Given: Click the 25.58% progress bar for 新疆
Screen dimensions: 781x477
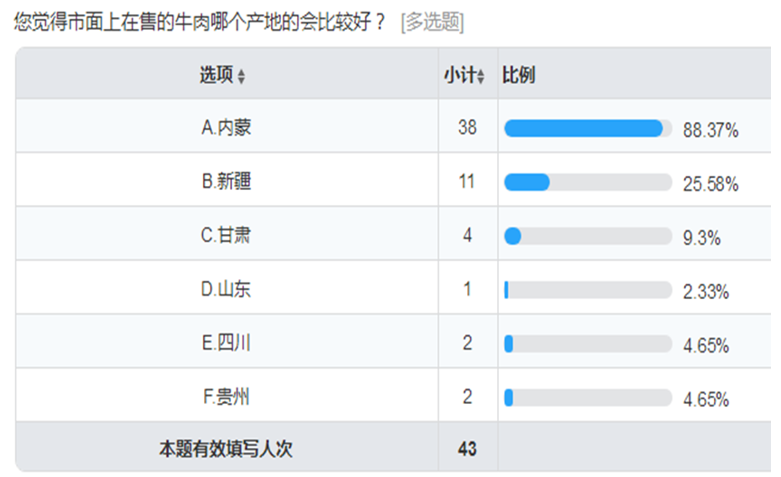Looking at the screenshot, I should (588, 182).
